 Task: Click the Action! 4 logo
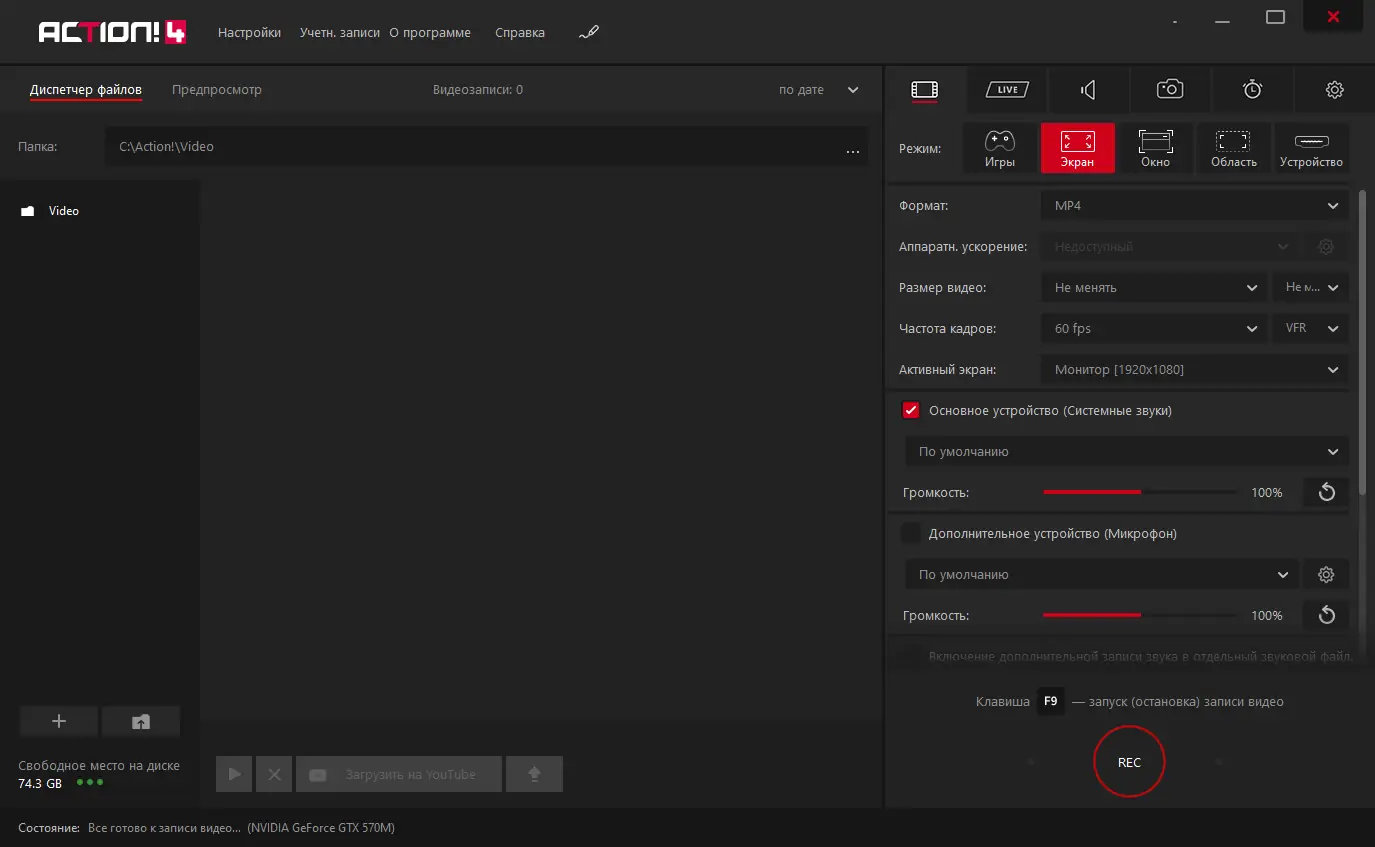[112, 33]
